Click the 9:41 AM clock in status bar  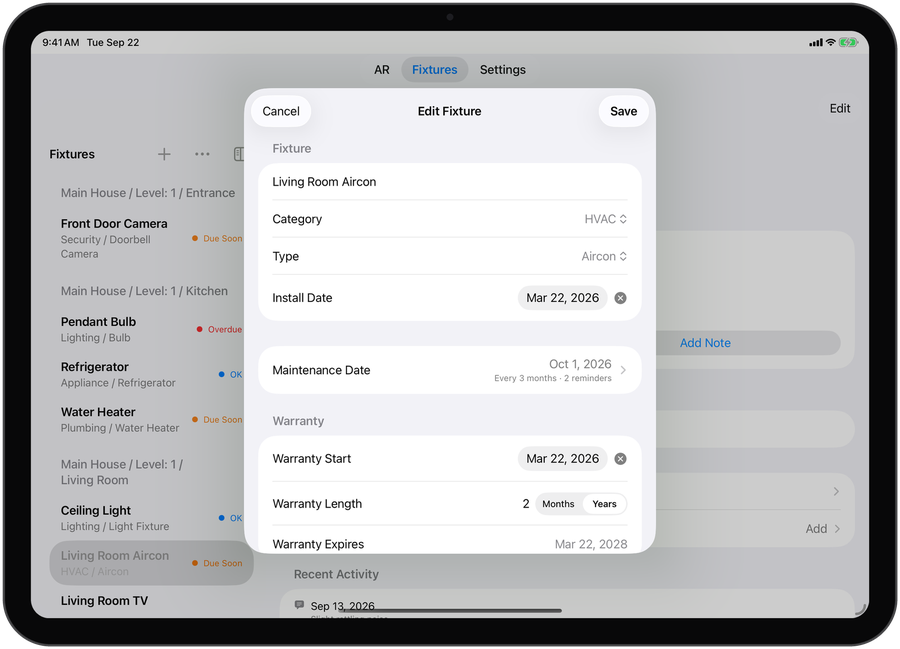coord(61,42)
